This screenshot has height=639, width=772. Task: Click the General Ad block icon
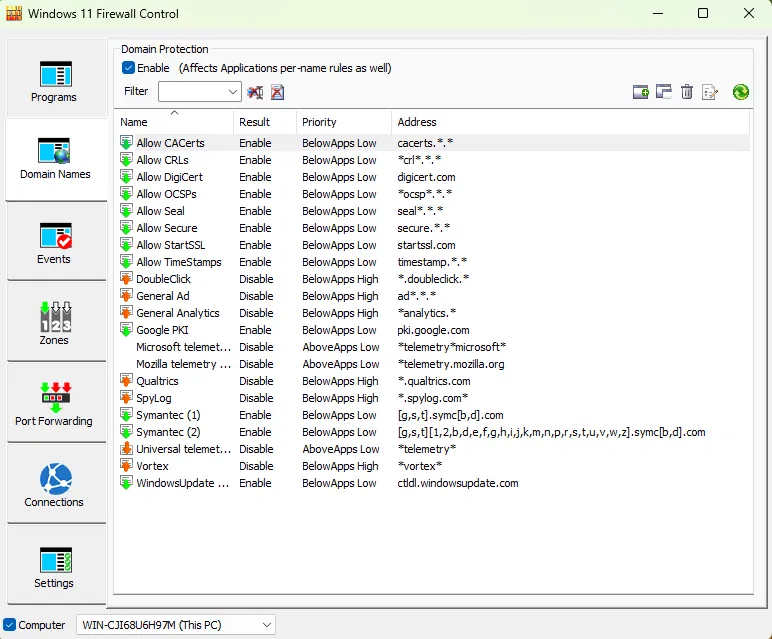click(126, 296)
